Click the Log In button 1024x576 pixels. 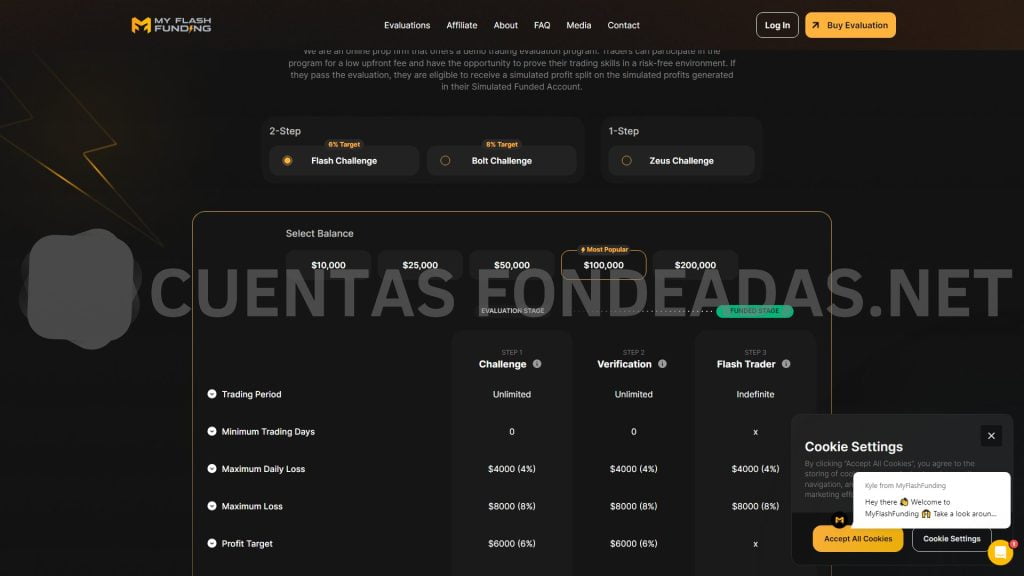(x=777, y=25)
